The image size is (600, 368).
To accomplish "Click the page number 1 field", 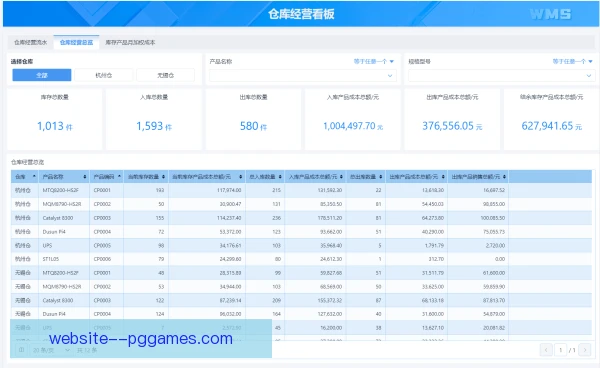I will pyautogui.click(x=561, y=350).
